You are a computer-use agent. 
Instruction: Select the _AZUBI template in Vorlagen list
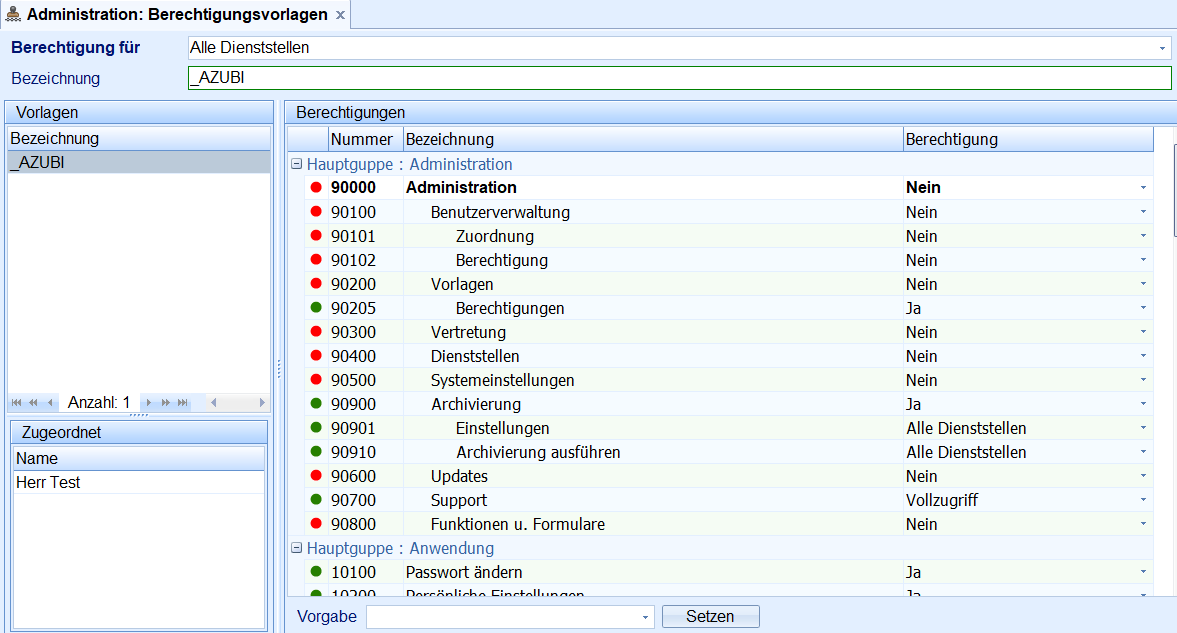[x=138, y=163]
